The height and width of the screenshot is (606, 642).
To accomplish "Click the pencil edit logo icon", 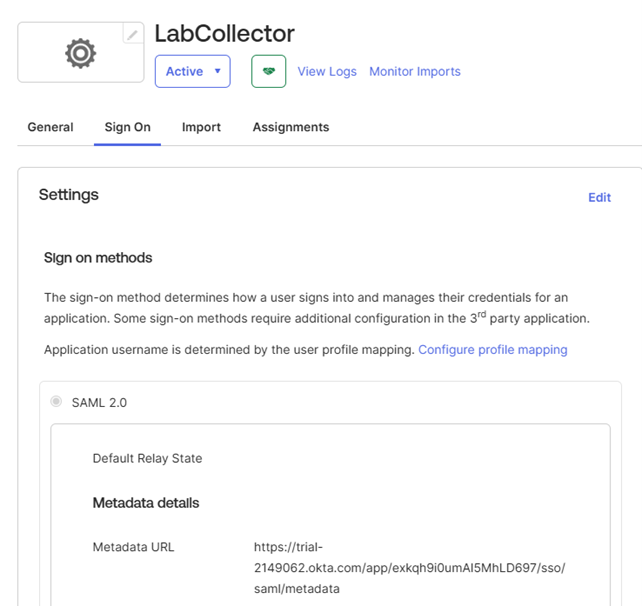I will click(133, 35).
